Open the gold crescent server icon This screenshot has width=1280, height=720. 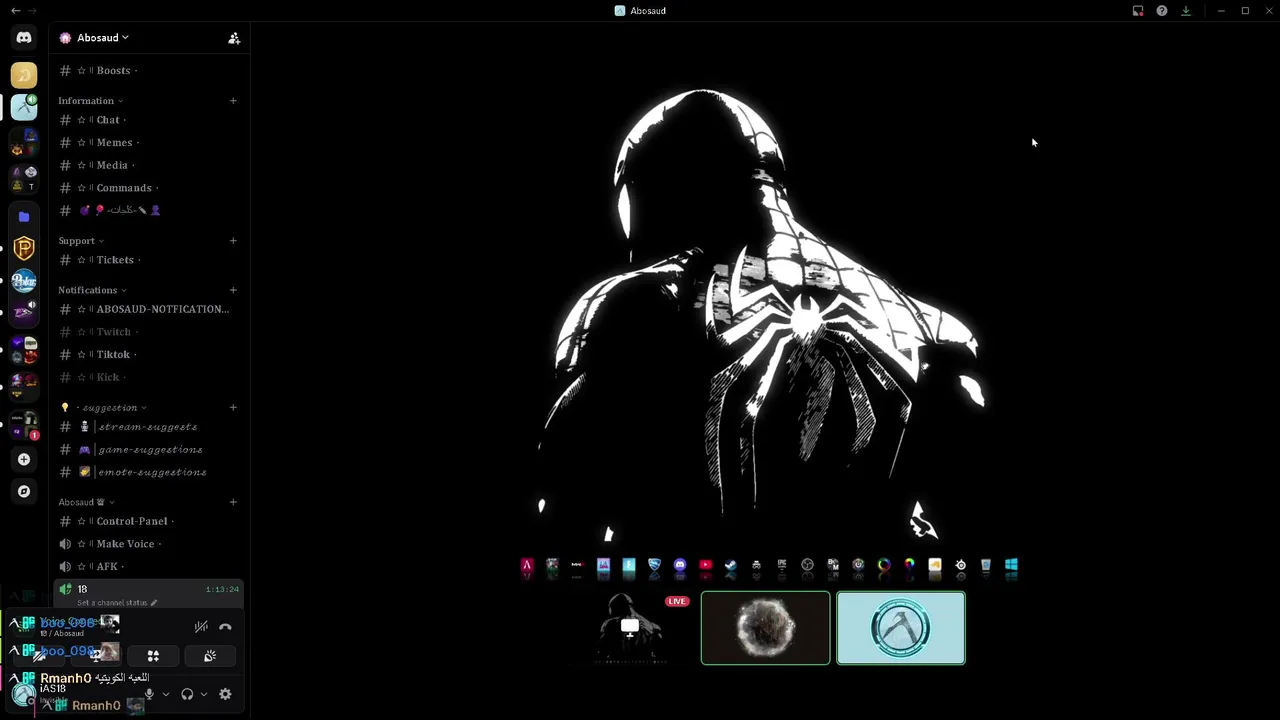click(24, 75)
